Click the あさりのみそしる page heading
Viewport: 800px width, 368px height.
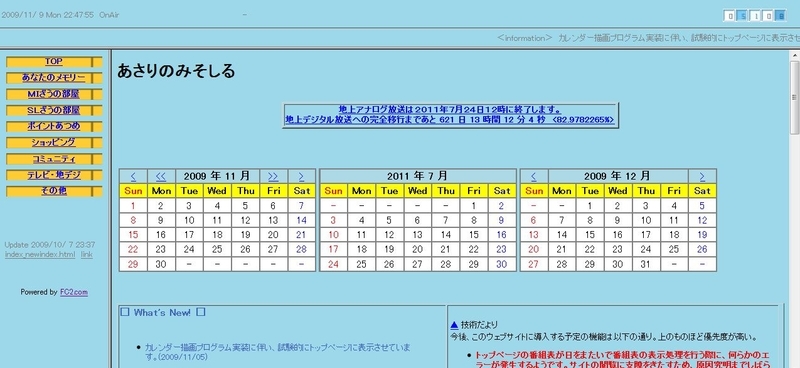176,71
